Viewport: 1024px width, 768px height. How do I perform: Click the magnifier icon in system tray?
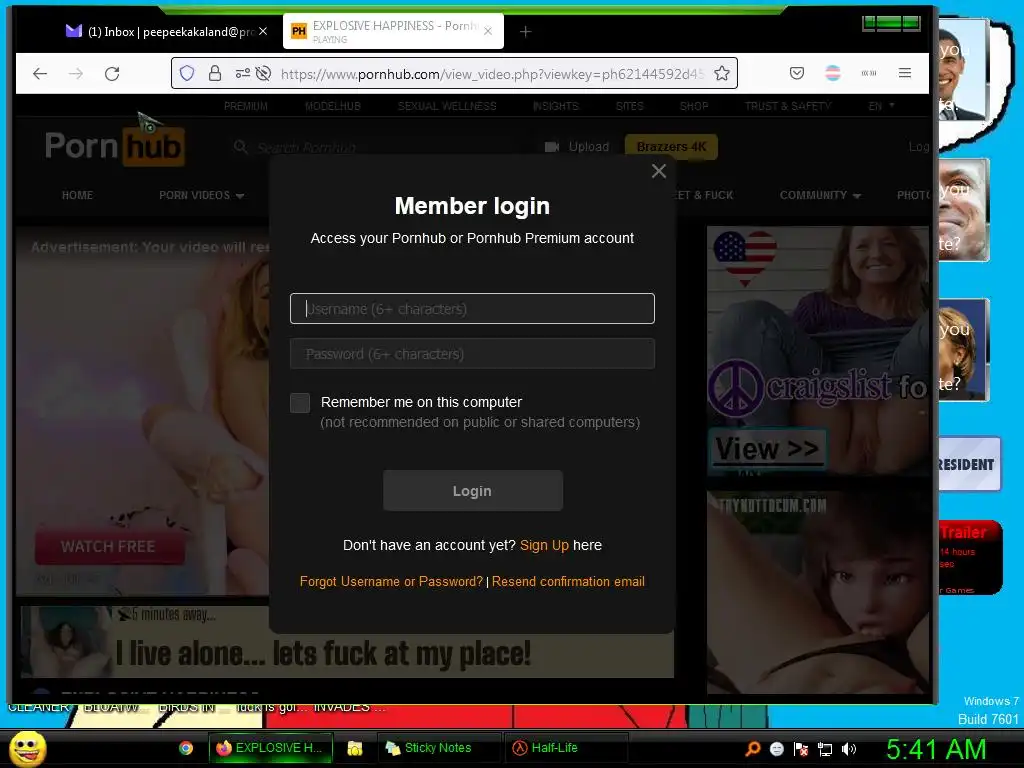[752, 748]
